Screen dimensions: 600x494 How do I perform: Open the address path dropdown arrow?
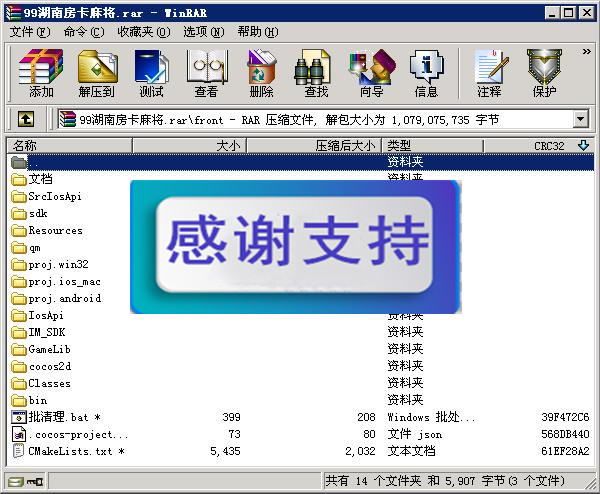click(x=580, y=119)
